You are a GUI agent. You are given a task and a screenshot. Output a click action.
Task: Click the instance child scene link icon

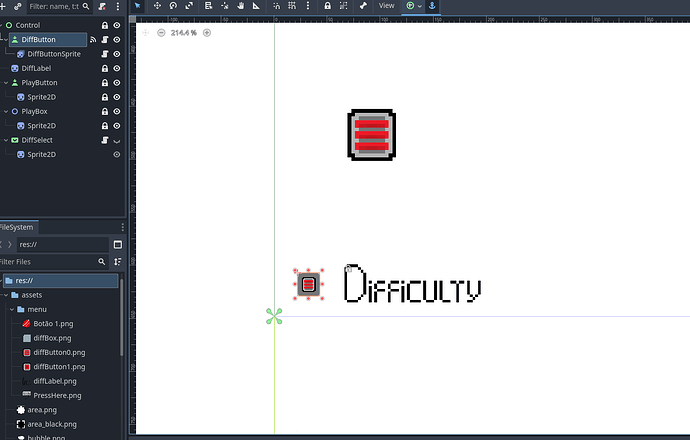(x=18, y=7)
